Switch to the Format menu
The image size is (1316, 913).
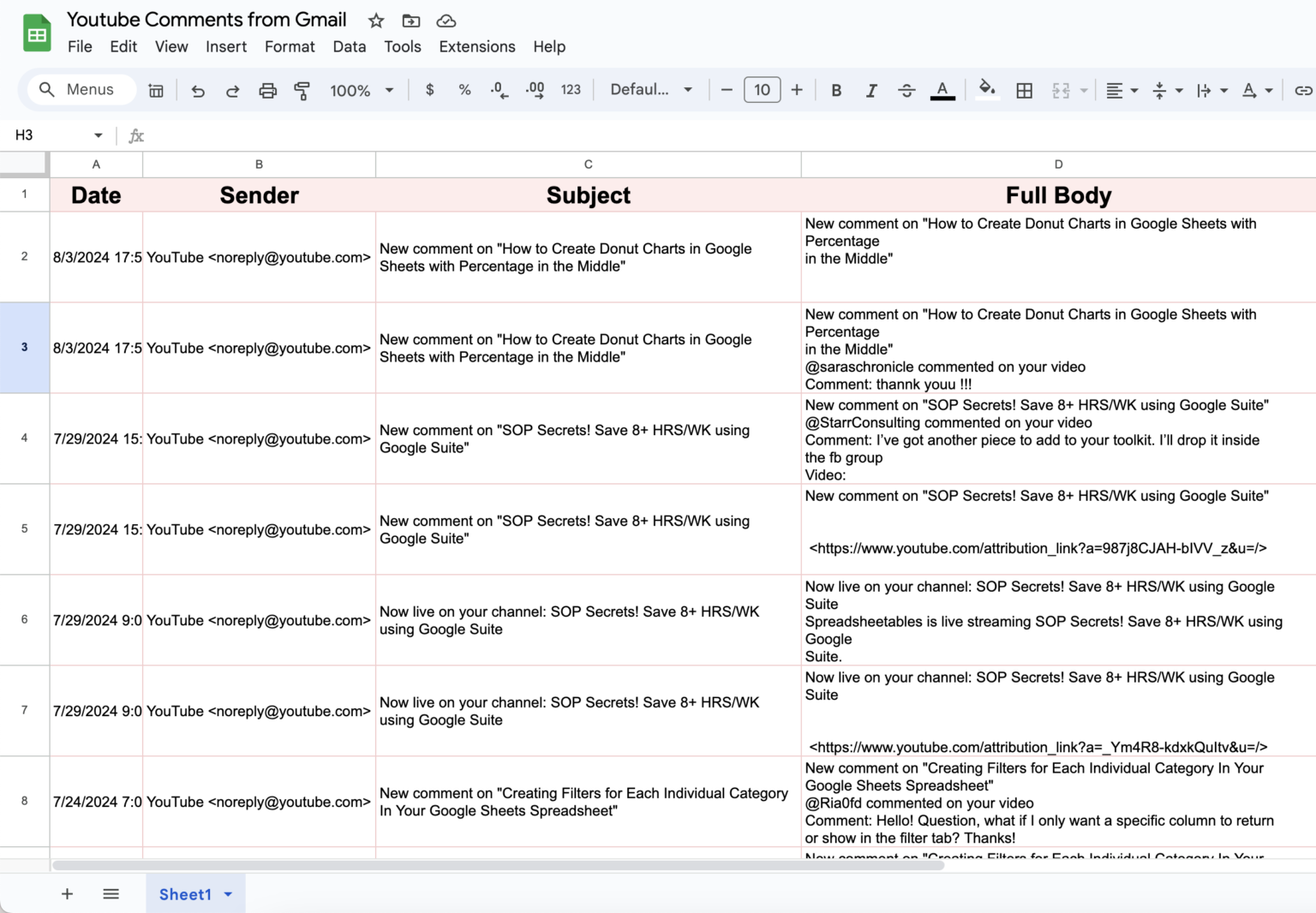[x=290, y=46]
